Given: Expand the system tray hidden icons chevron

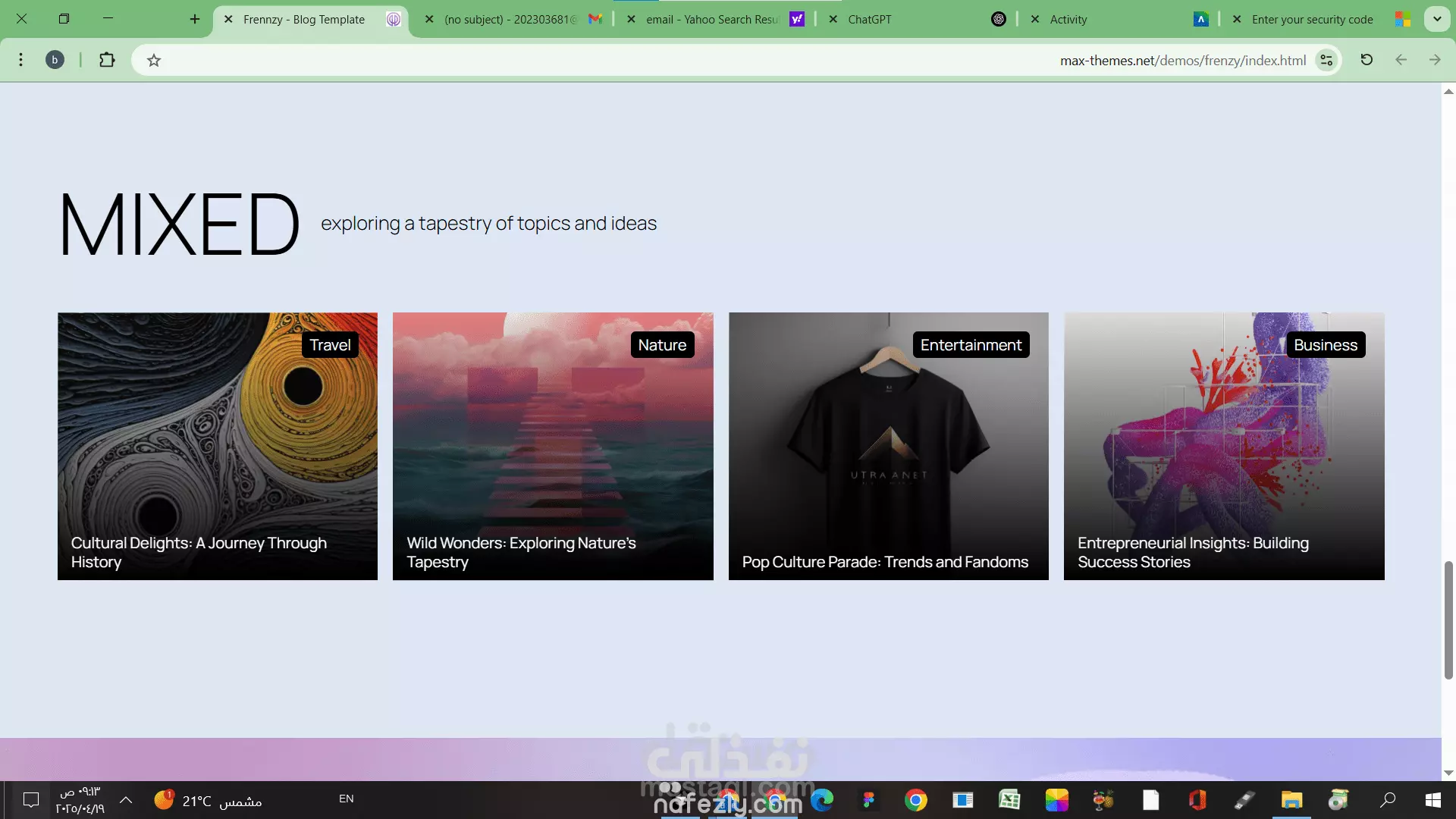Looking at the screenshot, I should (126, 799).
